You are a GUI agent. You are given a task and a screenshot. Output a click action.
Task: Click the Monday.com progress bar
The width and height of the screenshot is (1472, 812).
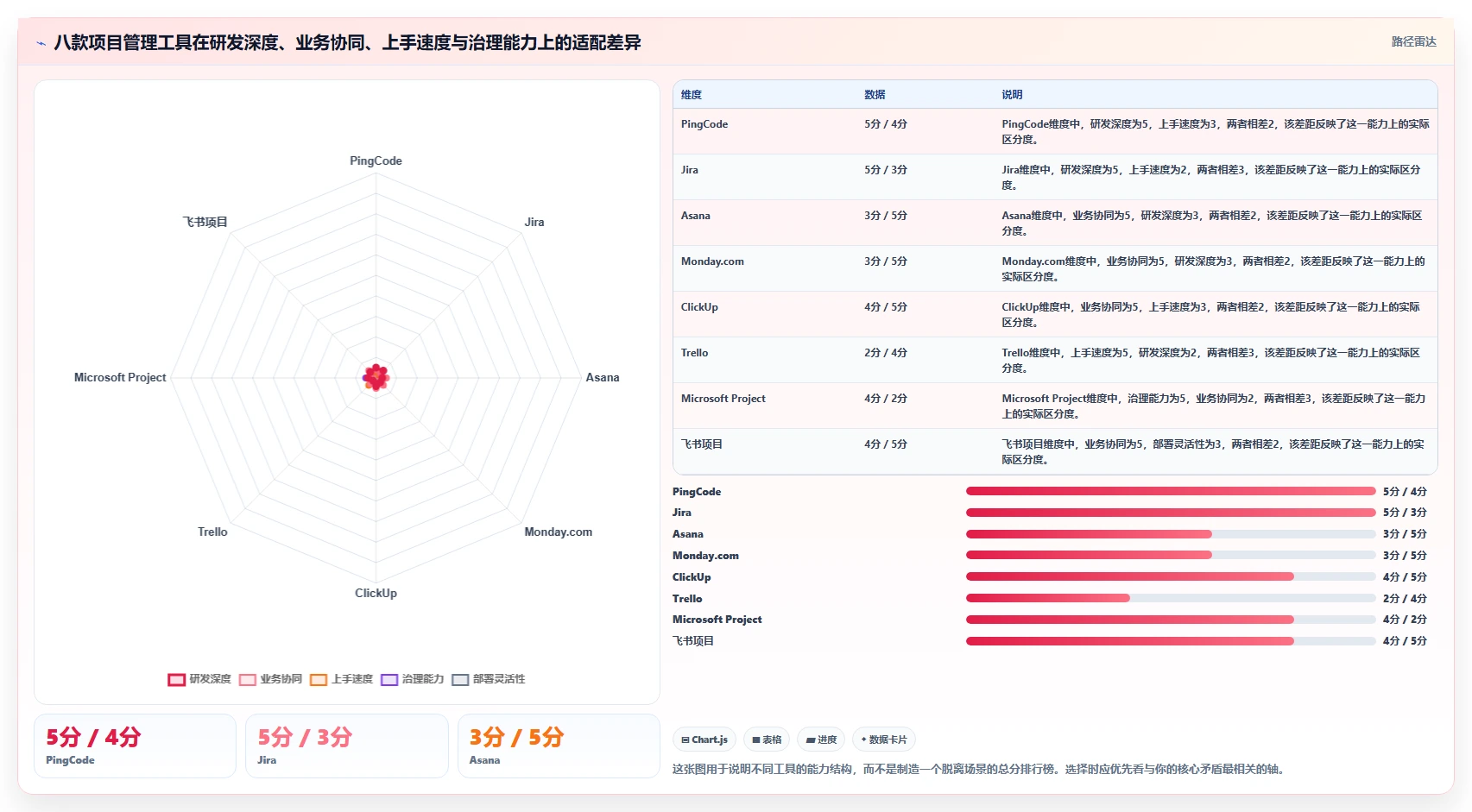click(x=1171, y=555)
